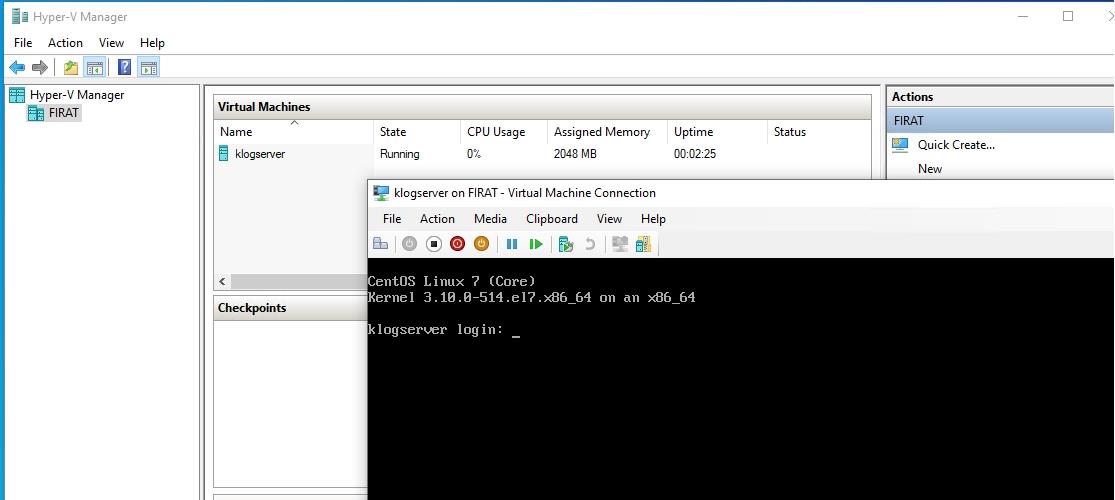The width and height of the screenshot is (1115, 500).
Task: Select the klogserver row in the list
Action: [x=260, y=154]
